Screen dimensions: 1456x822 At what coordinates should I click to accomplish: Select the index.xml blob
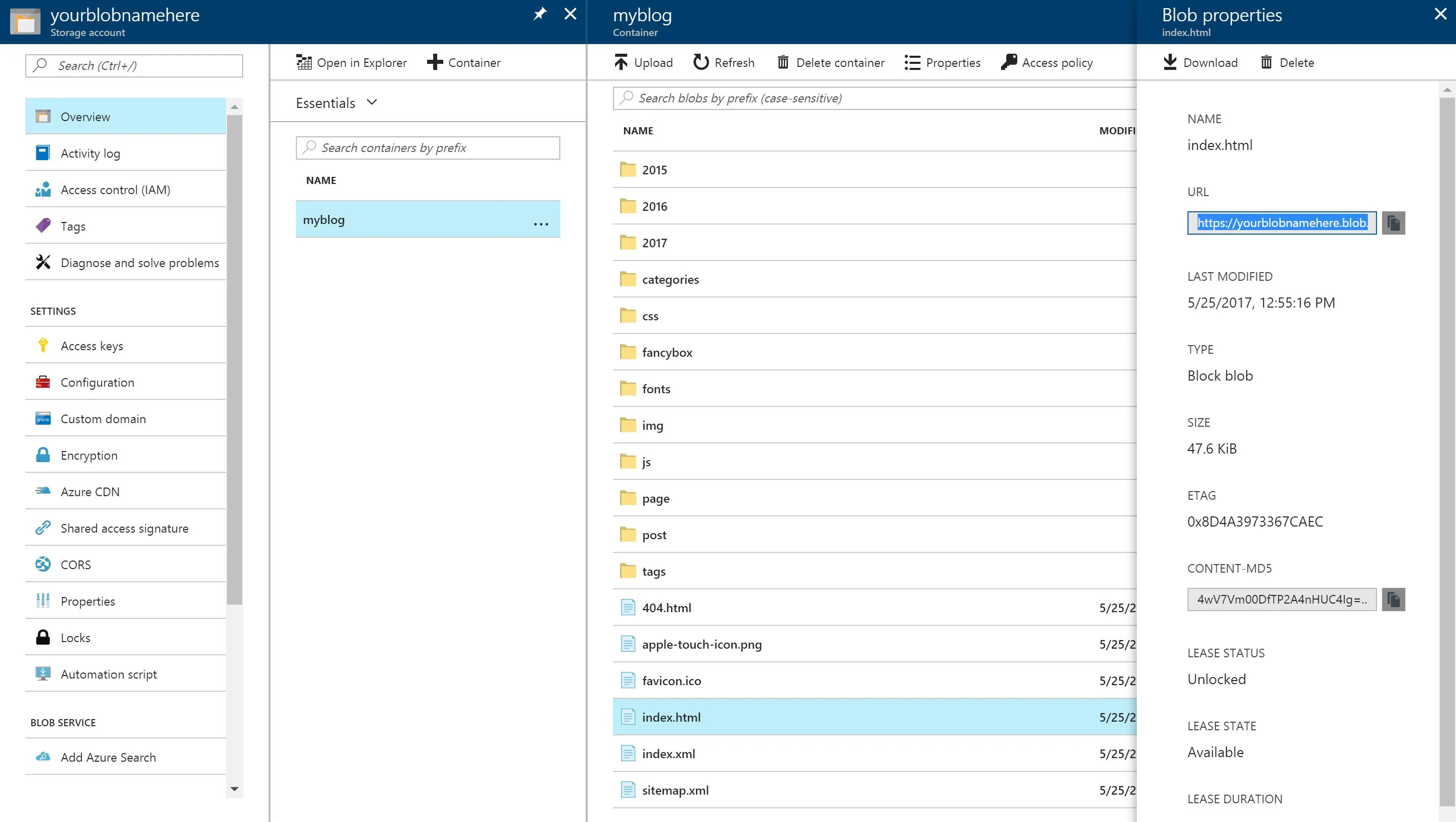(x=874, y=753)
